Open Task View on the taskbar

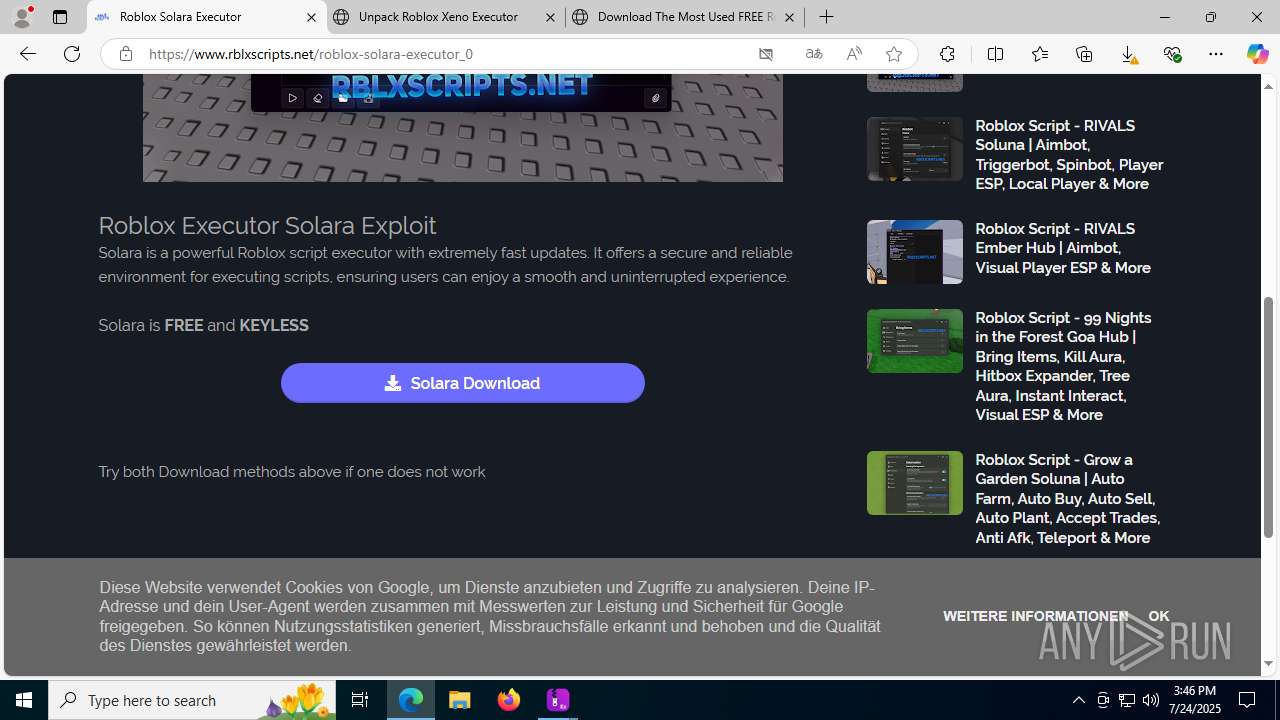360,700
